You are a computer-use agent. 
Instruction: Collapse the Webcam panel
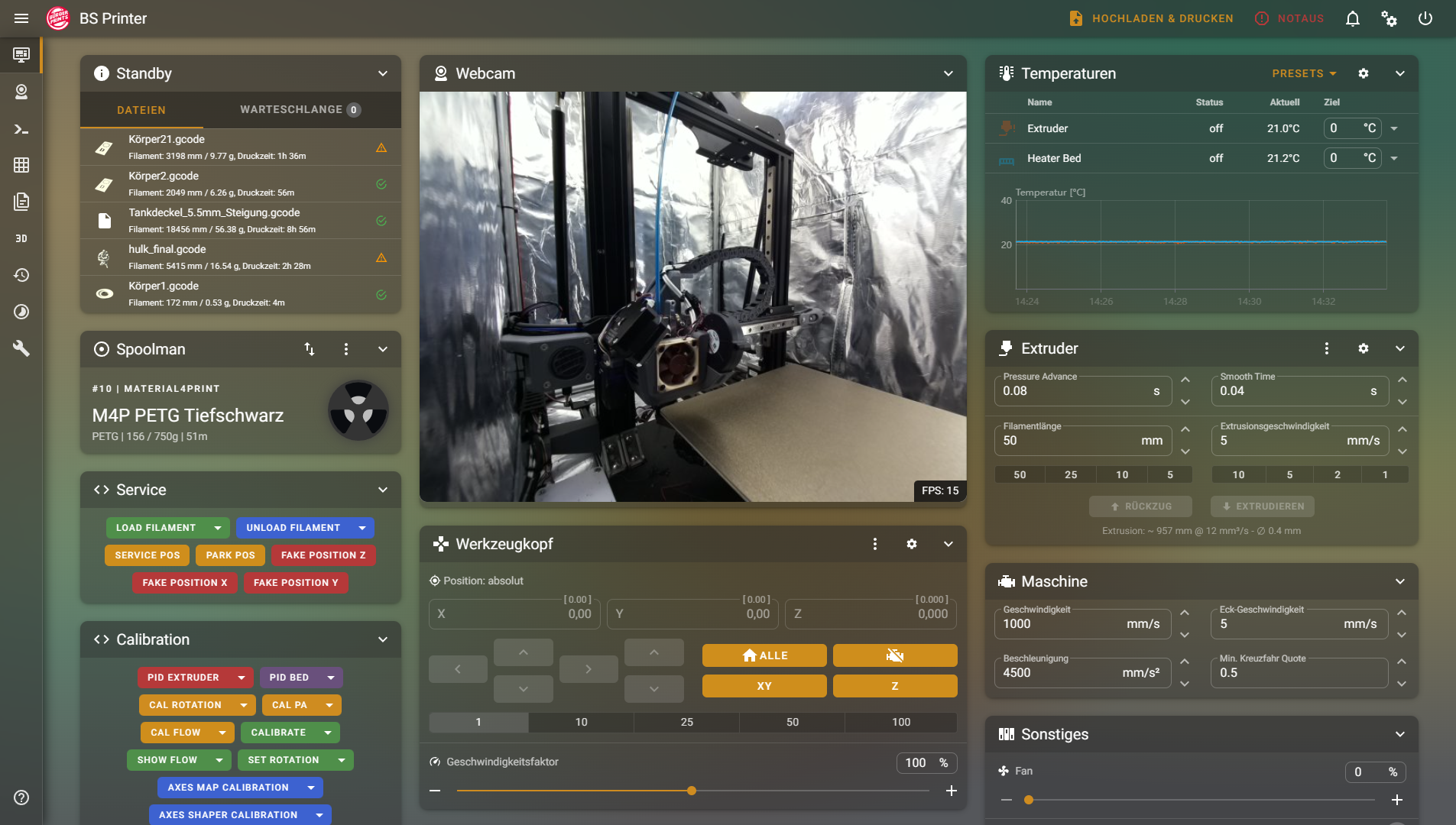tap(948, 73)
